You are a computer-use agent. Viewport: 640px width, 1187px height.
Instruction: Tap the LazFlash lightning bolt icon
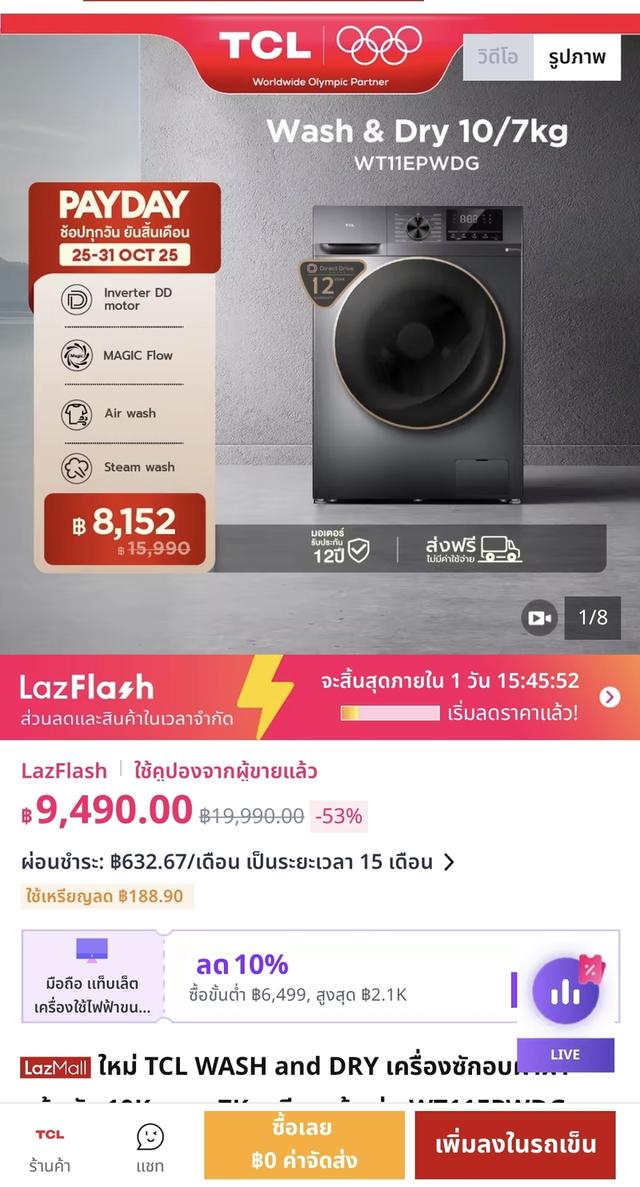pyautogui.click(x=264, y=696)
